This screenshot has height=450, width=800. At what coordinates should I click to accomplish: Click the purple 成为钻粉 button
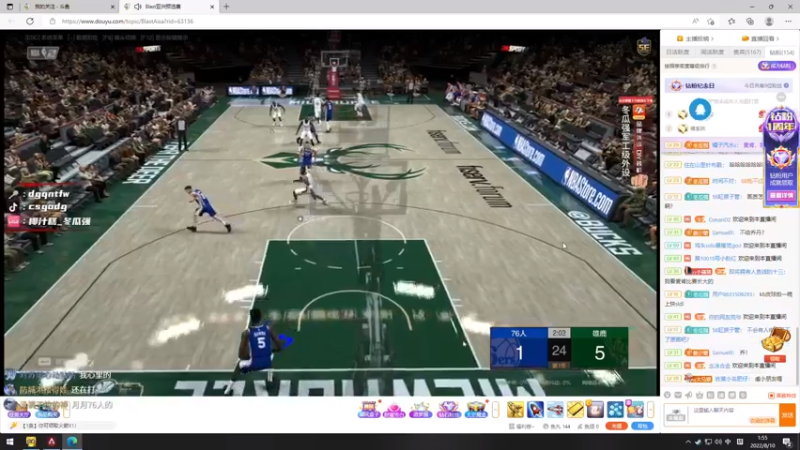(777, 66)
